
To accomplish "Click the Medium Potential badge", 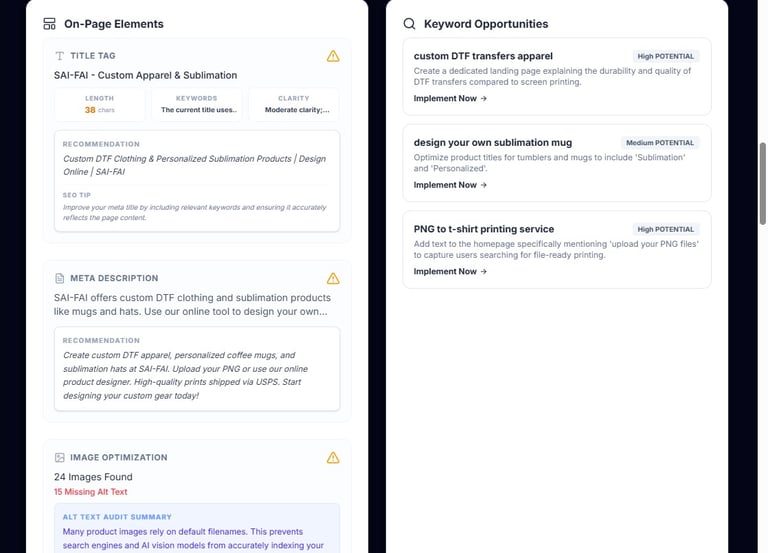I will [659, 143].
